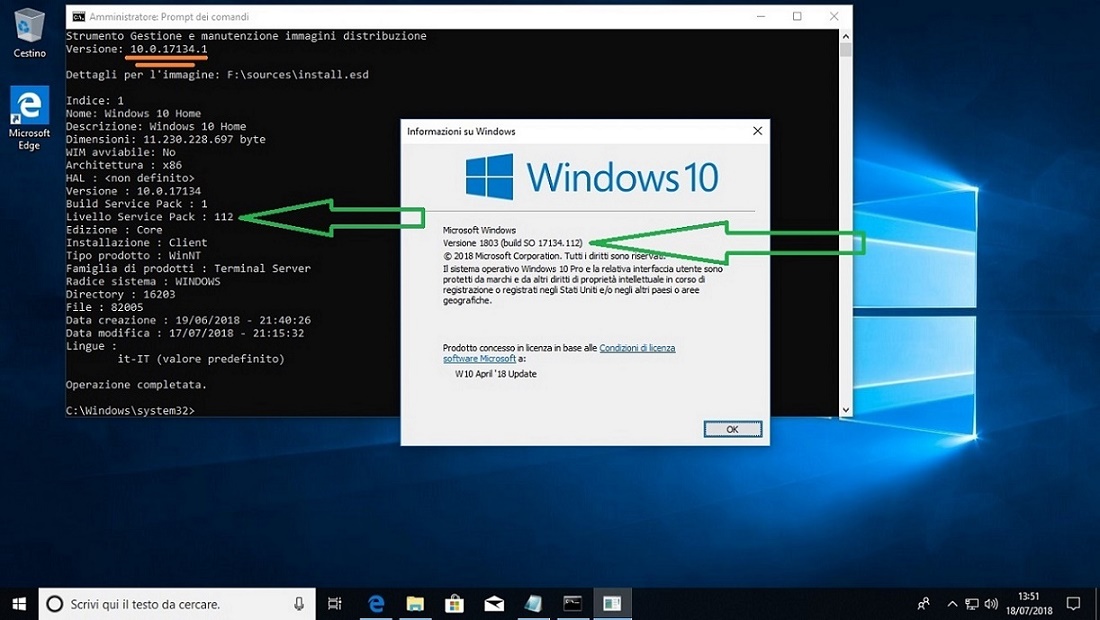Screen dimensions: 1100x620
Task: Switch to Command Prompt in the taskbar
Action: click(572, 603)
